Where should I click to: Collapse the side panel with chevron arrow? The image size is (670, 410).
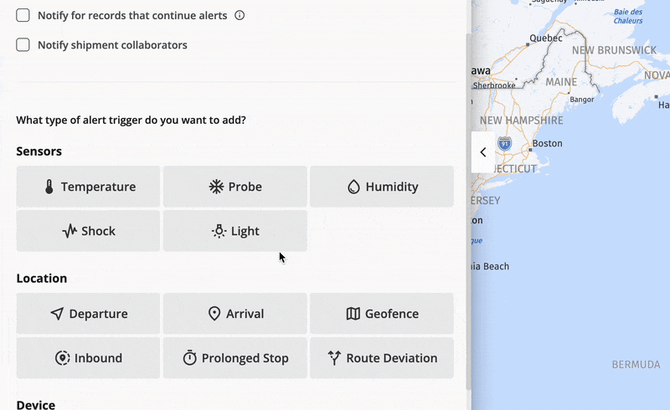tap(483, 152)
